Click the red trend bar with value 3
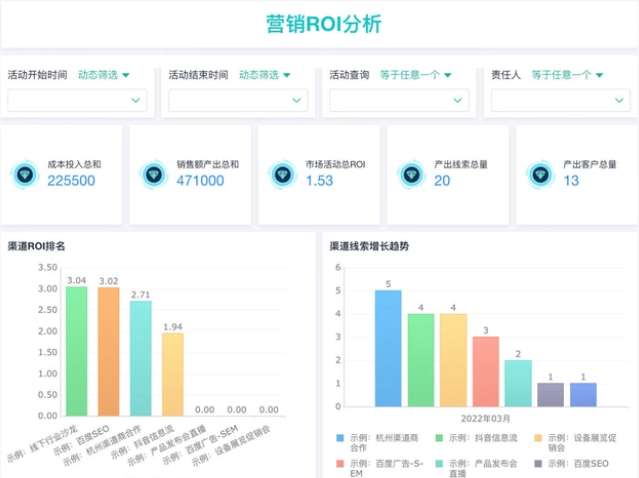 click(x=486, y=372)
